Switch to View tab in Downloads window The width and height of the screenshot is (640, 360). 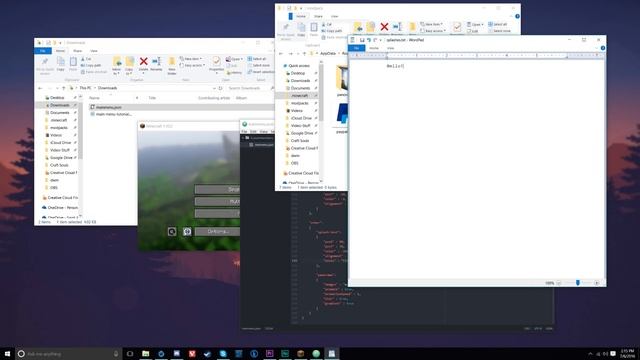94,51
